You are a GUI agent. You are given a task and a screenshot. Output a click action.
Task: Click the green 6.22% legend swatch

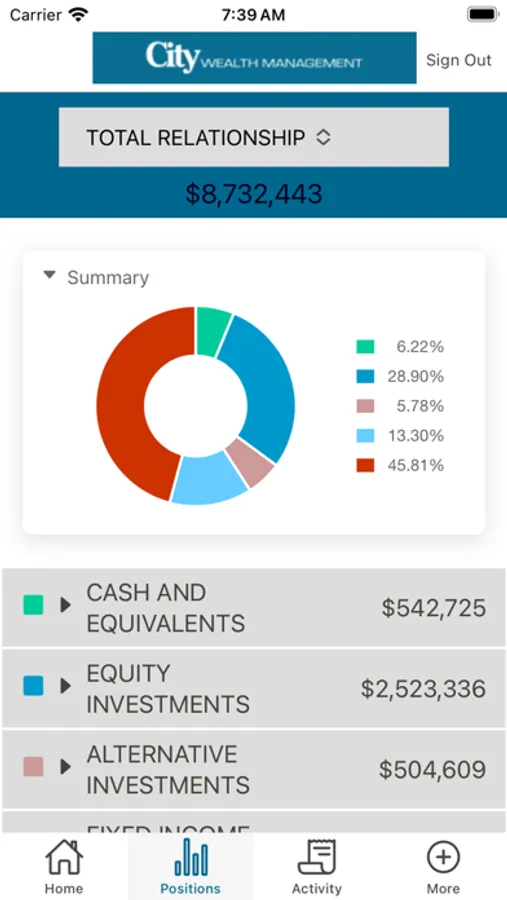click(x=365, y=347)
